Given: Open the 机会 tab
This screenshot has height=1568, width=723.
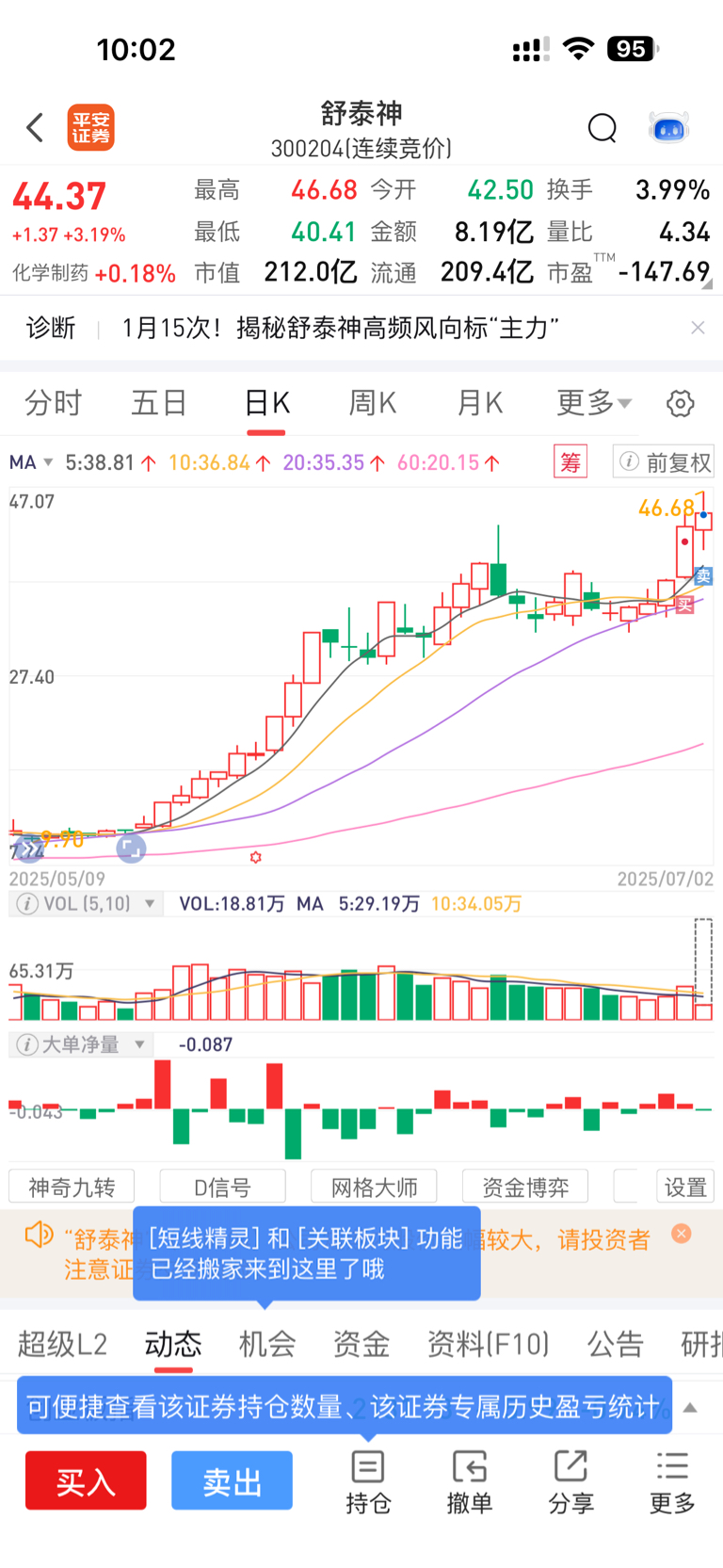Looking at the screenshot, I should 267,1344.
